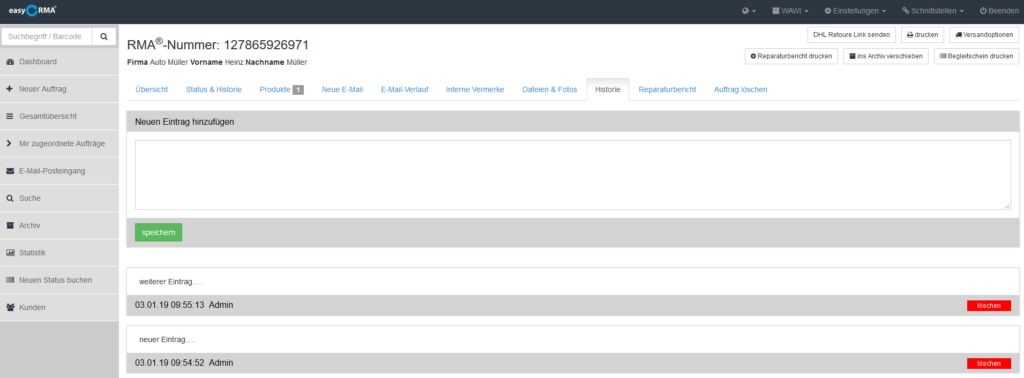Click the archive box icon beside Archiv
The image size is (1024, 378).
coord(10,225)
